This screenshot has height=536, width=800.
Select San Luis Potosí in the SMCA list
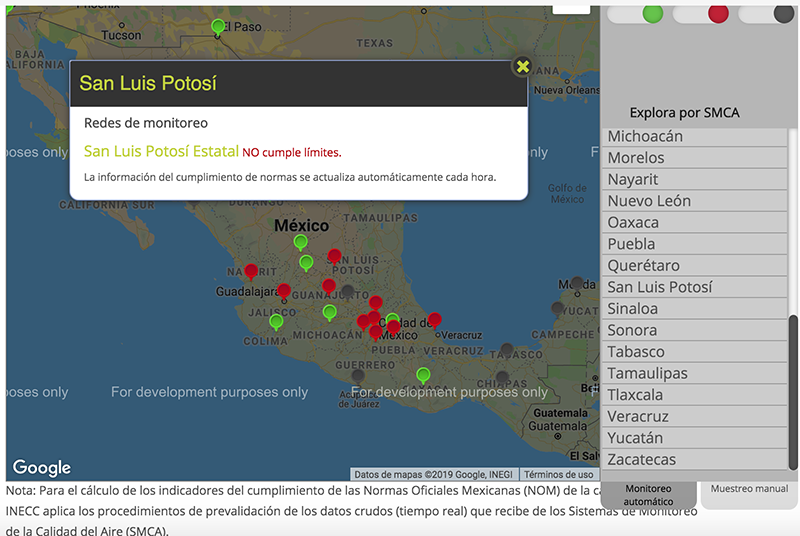[x=694, y=287]
